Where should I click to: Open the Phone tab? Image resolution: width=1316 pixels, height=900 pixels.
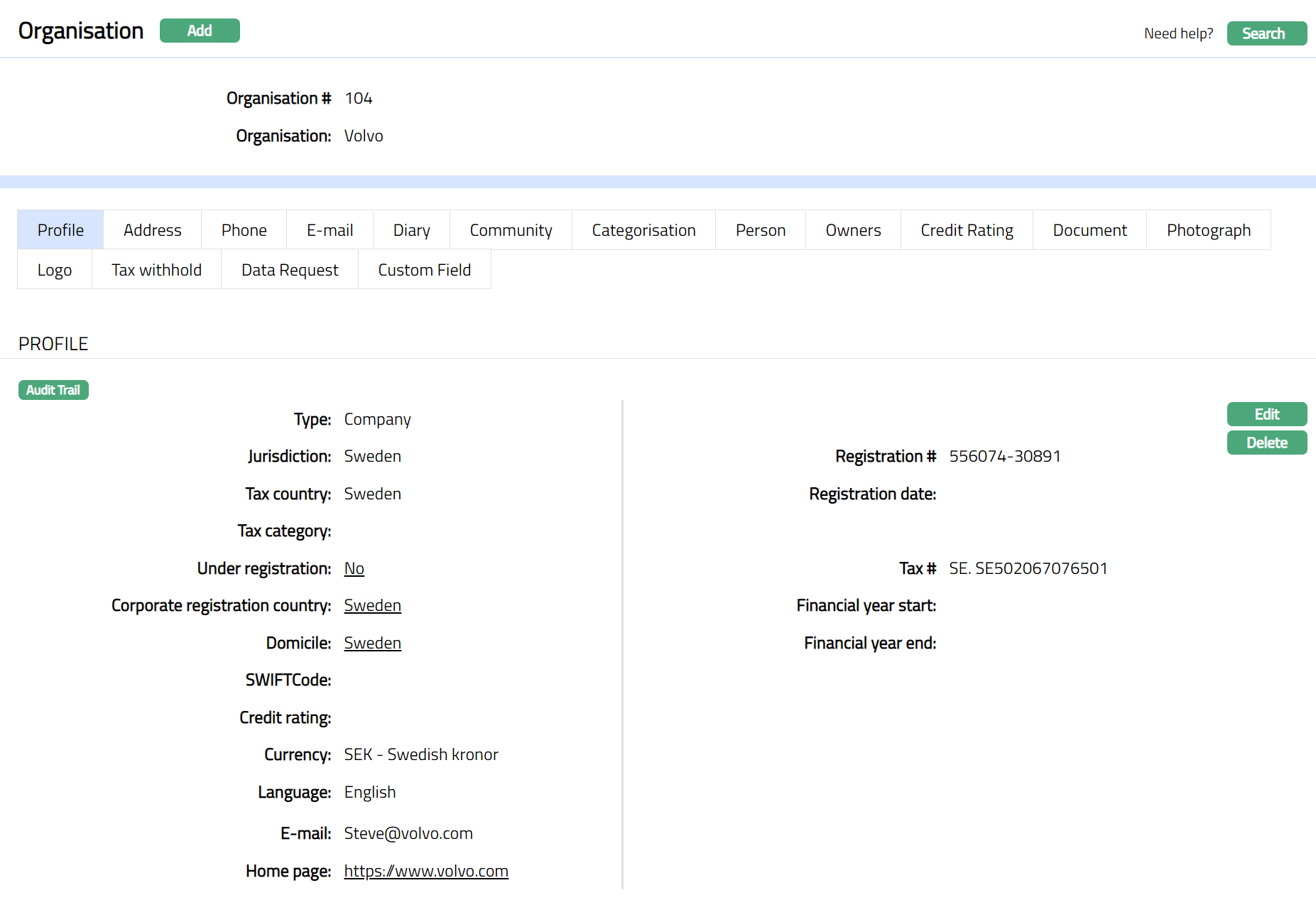[x=244, y=230]
